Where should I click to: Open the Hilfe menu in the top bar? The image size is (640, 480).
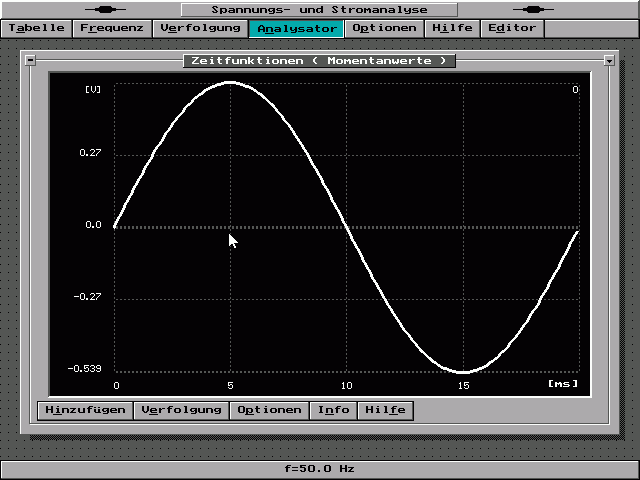(x=452, y=28)
